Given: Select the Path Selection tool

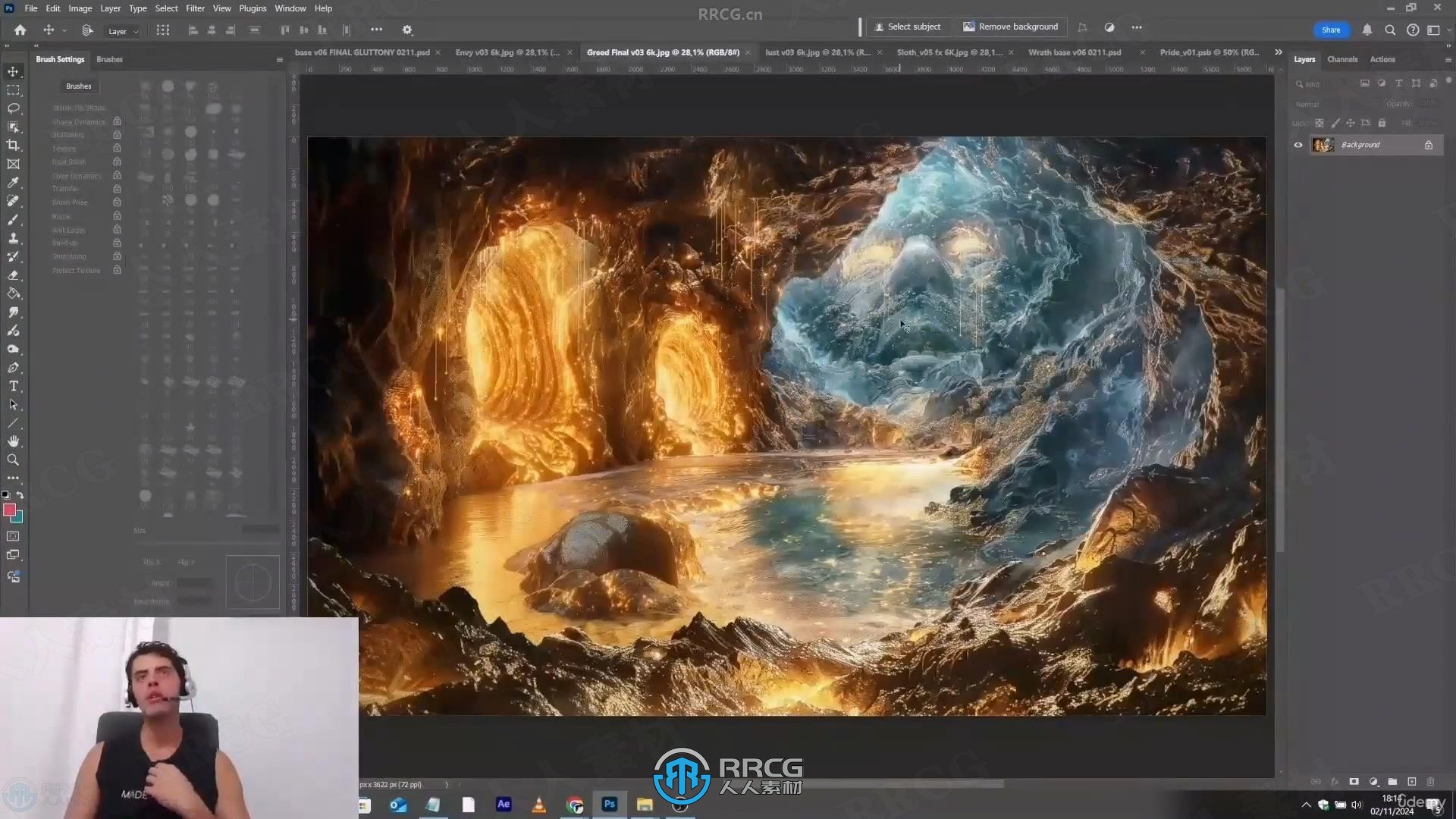Looking at the screenshot, I should (x=14, y=405).
